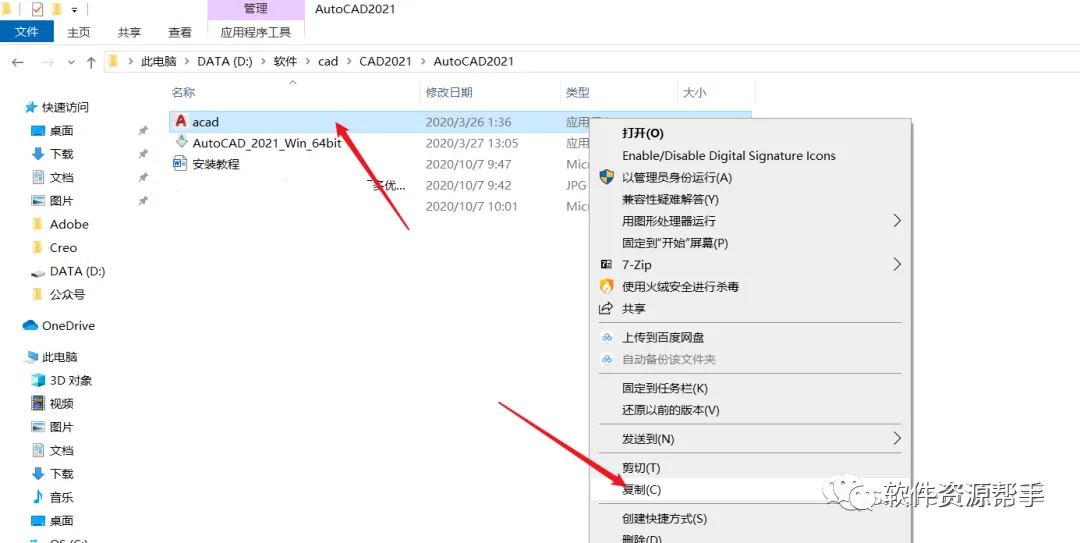The width and height of the screenshot is (1080, 543).
Task: Select 创建快捷方式(S)
Action: 664,519
